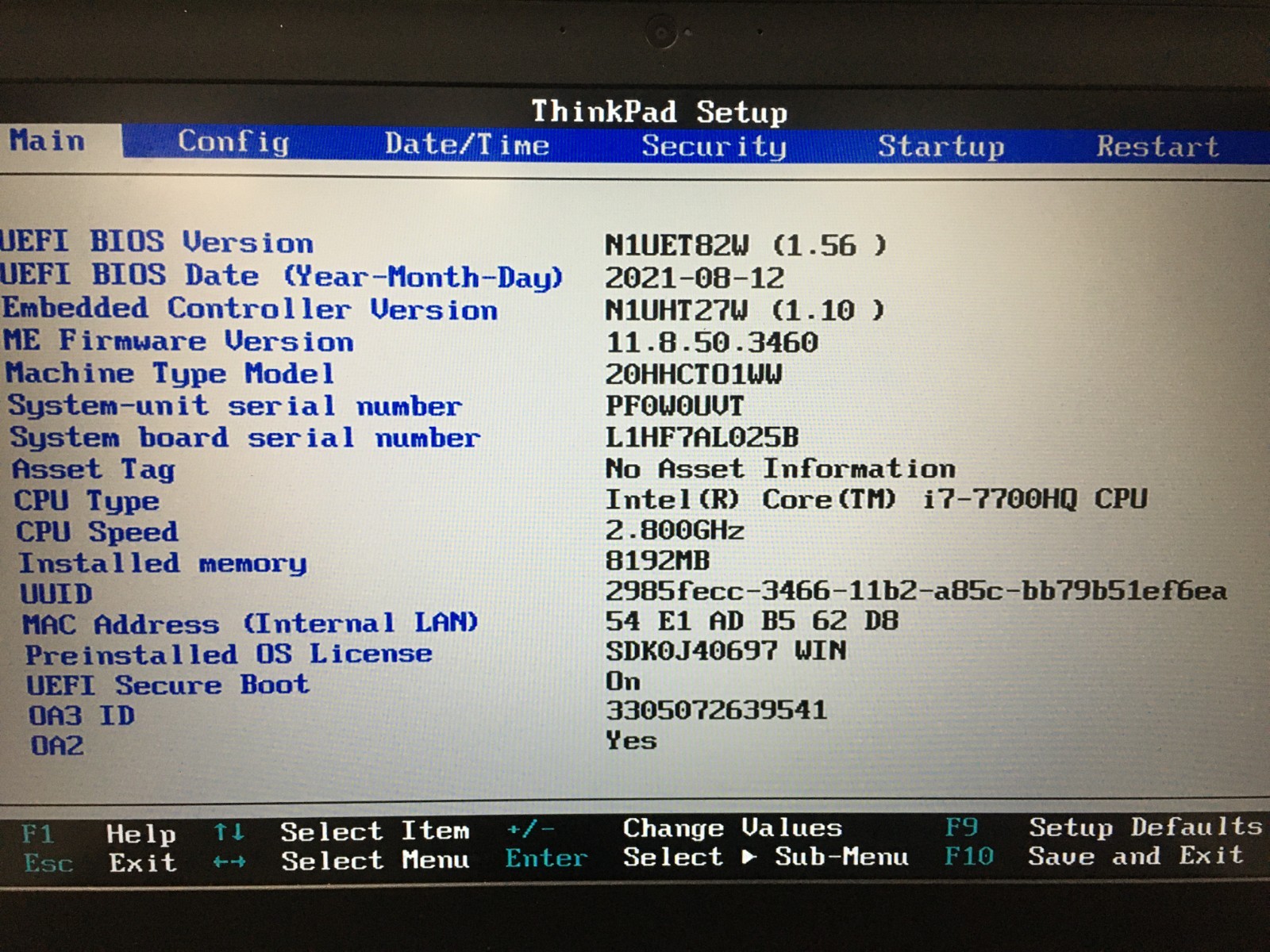Click the Secure Boot value On
This screenshot has height=952, width=1270.
point(623,681)
